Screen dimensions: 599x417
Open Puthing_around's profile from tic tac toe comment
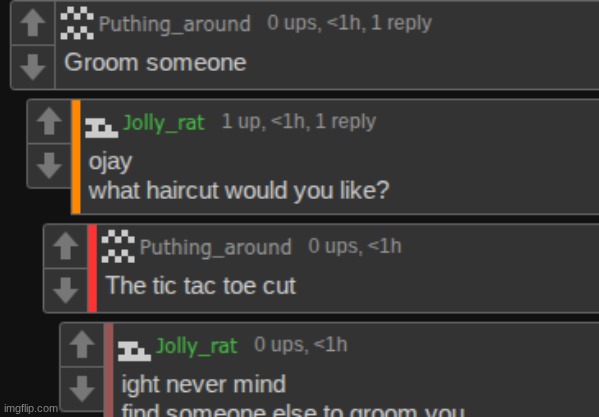(215, 247)
